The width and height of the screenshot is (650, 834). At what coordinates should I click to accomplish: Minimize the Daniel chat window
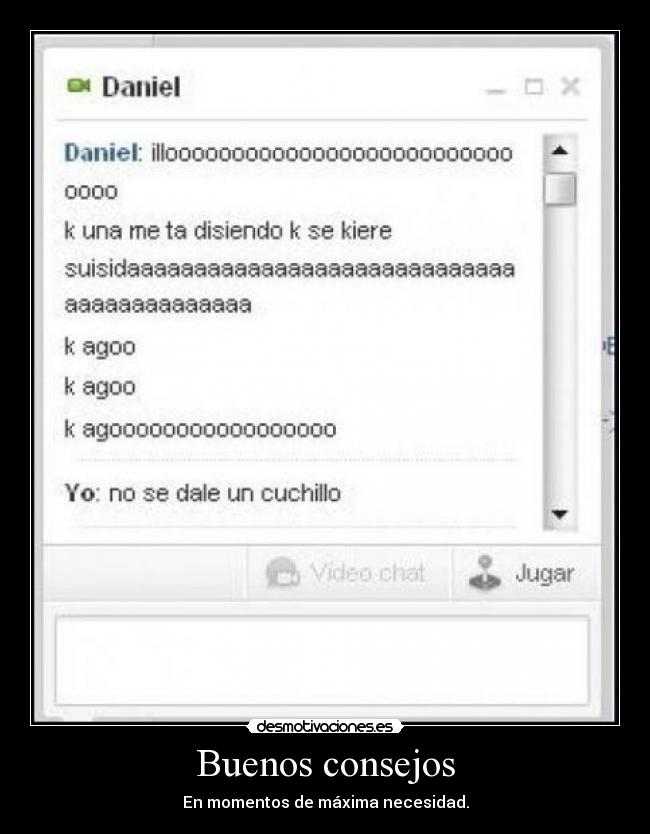(x=495, y=90)
